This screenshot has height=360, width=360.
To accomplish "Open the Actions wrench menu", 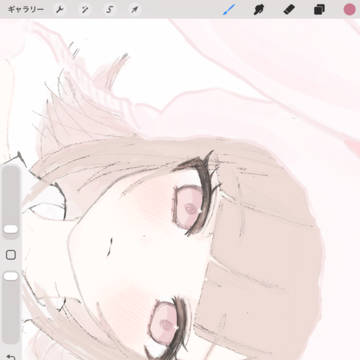I will tap(60, 10).
